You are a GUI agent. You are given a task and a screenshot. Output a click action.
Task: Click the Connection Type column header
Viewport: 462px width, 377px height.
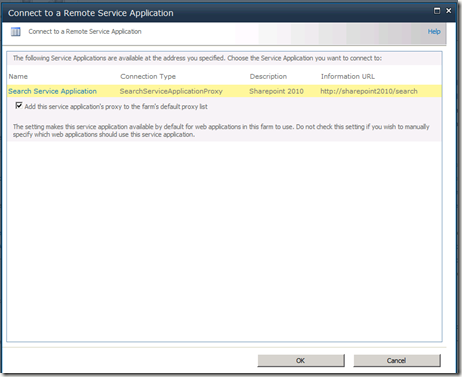[x=148, y=76]
